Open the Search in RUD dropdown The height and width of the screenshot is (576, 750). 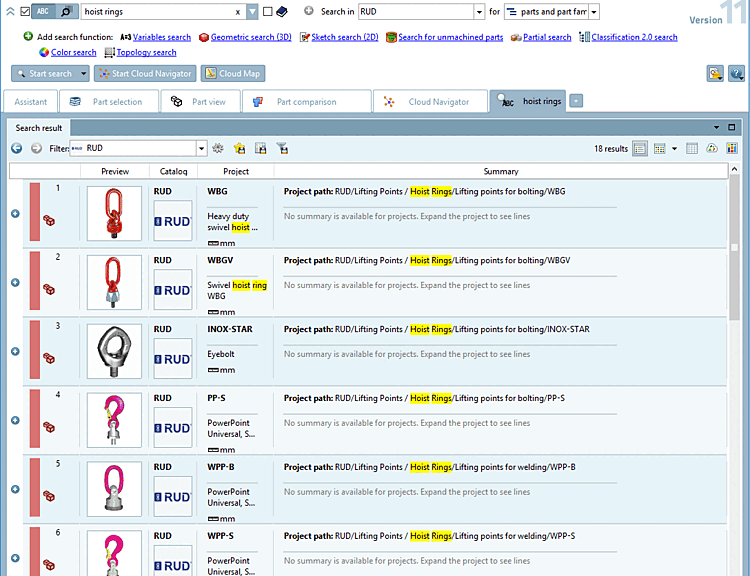[479, 12]
